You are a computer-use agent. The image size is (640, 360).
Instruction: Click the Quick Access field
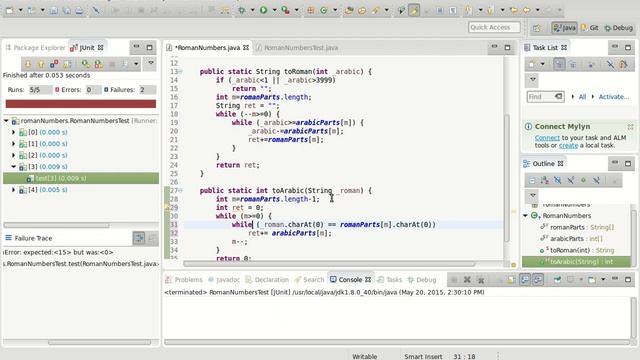494,27
